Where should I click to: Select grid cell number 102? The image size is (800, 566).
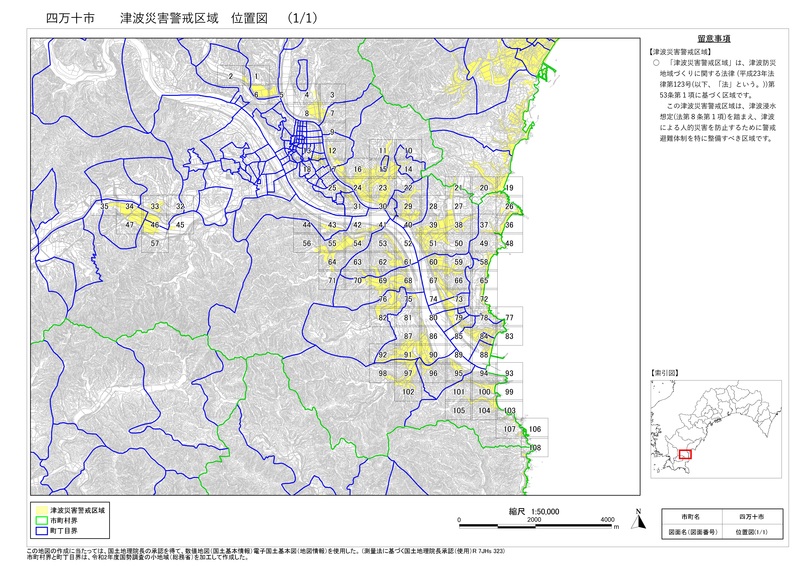(408, 392)
